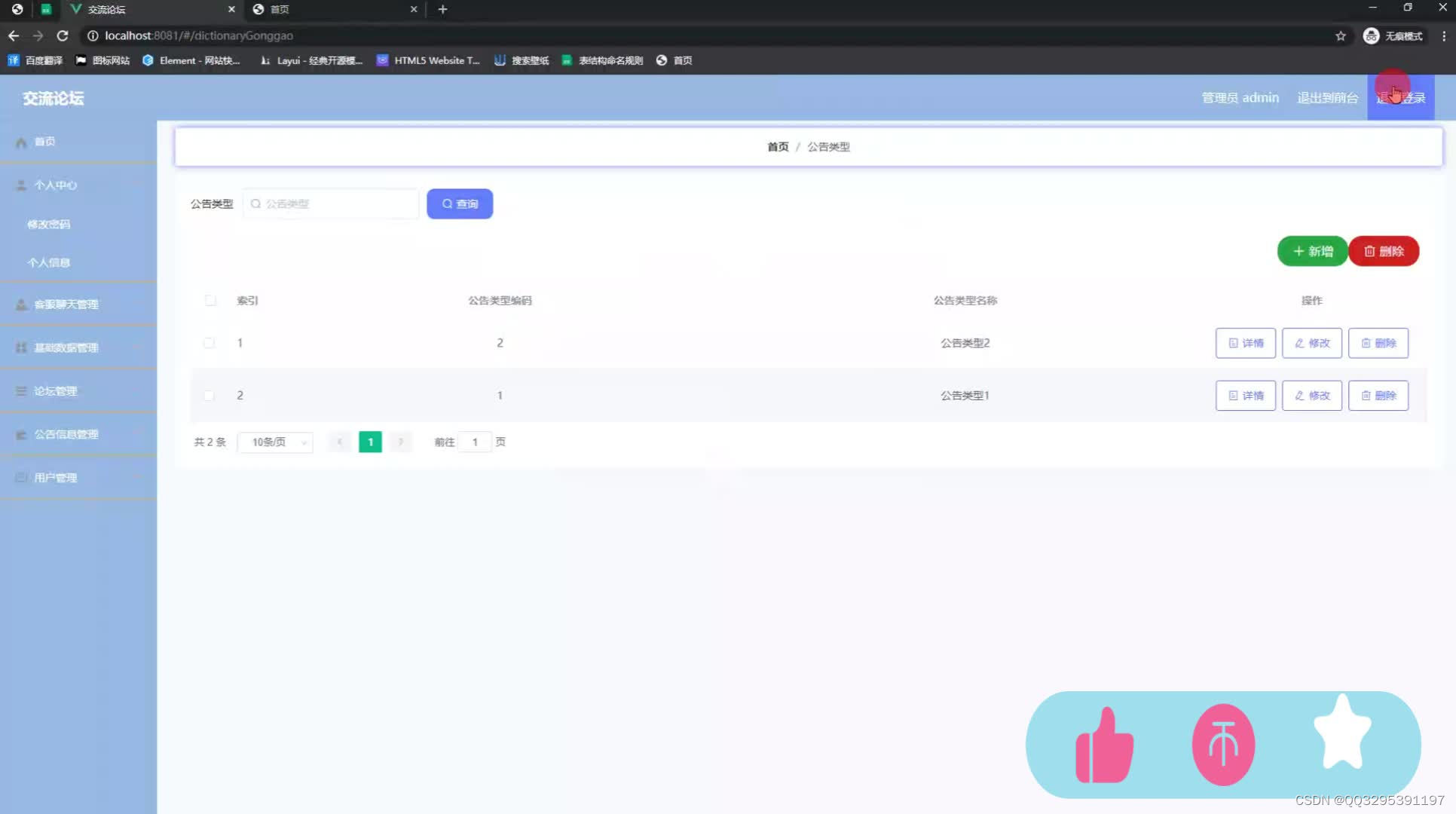Screen dimensions: 1456x814
Task: Click the site info icon in address bar
Action: point(93,35)
